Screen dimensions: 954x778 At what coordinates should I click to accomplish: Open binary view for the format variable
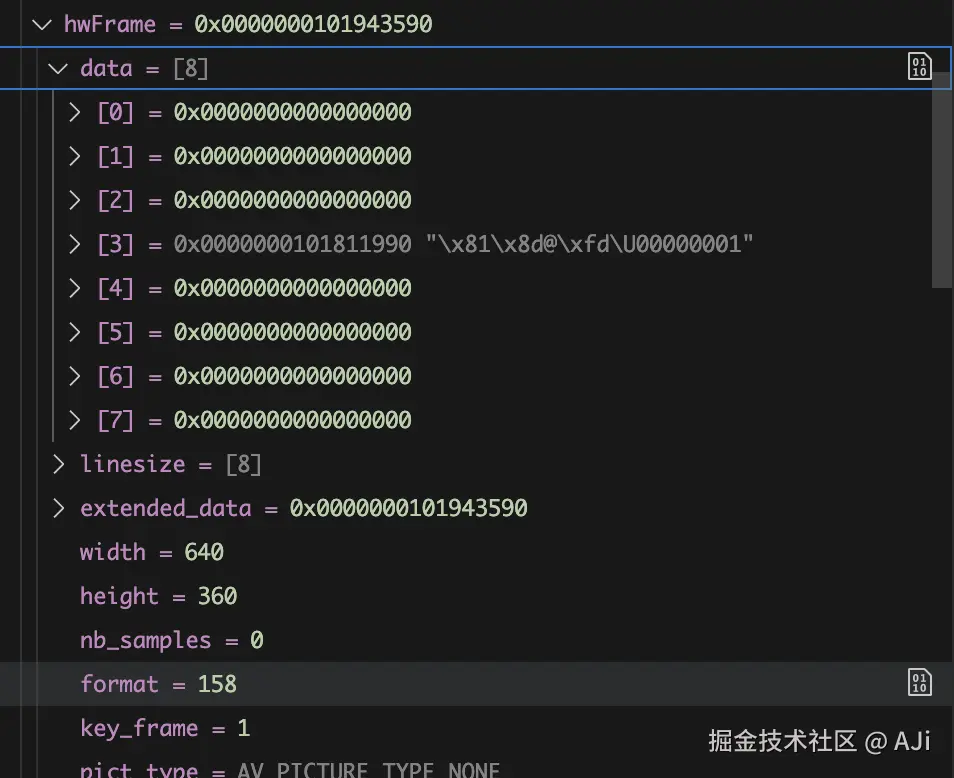point(919,683)
